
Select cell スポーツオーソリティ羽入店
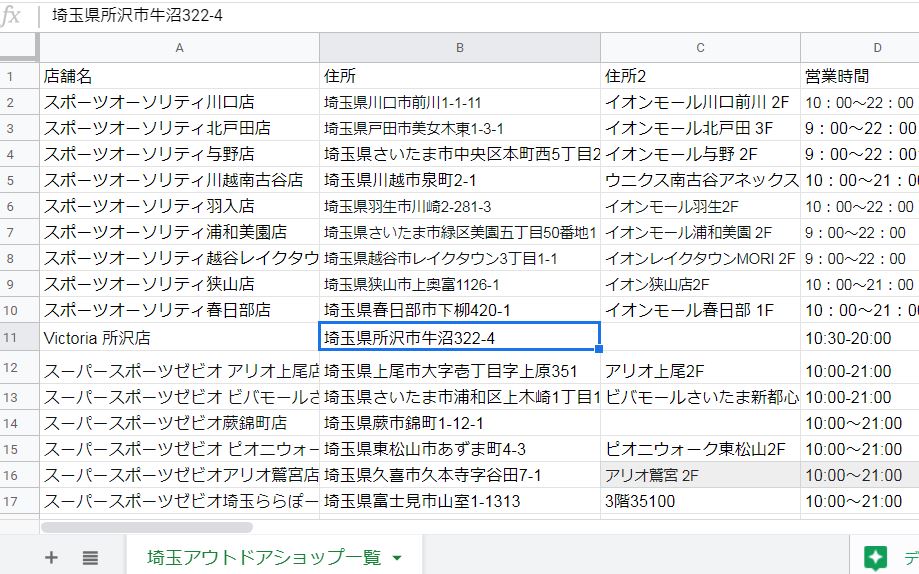[x=179, y=206]
